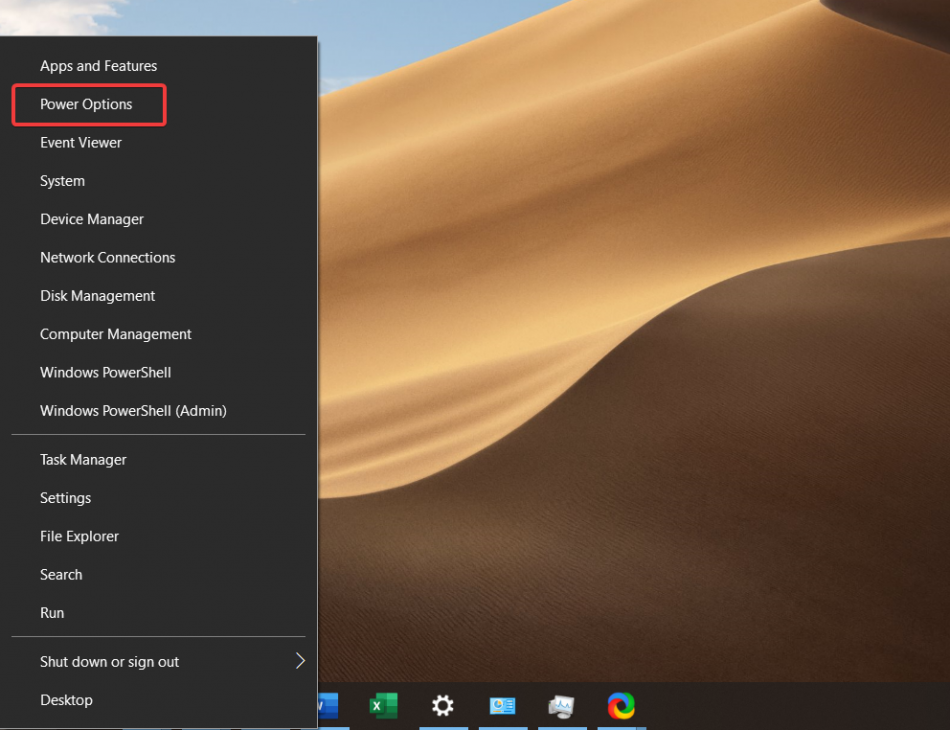
Task: Select Power Options from the menu
Action: (x=158, y=104)
